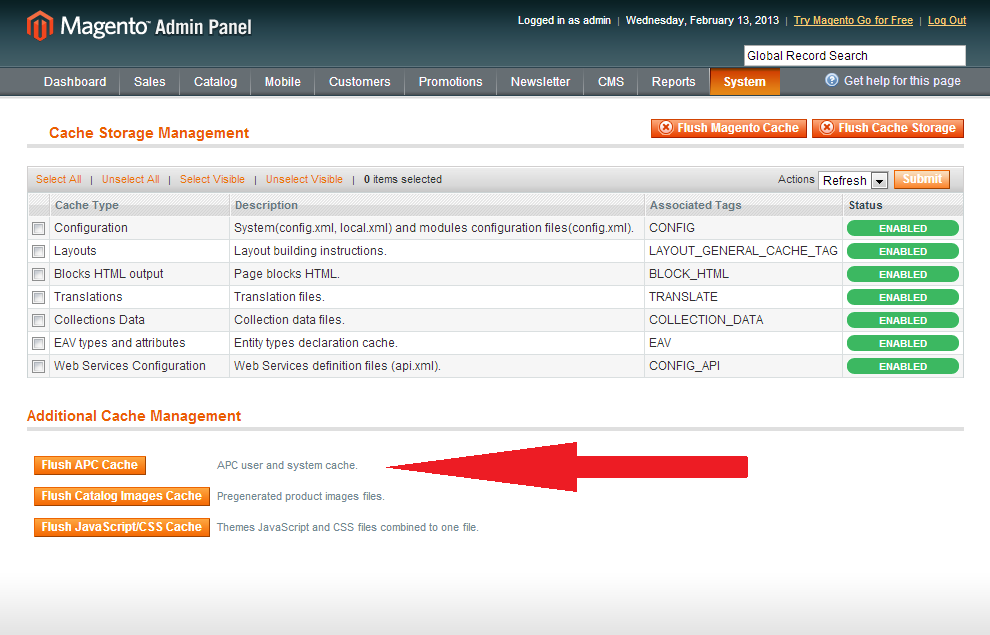Viewport: 990px width, 635px height.
Task: Click Get help for this page
Action: (902, 81)
